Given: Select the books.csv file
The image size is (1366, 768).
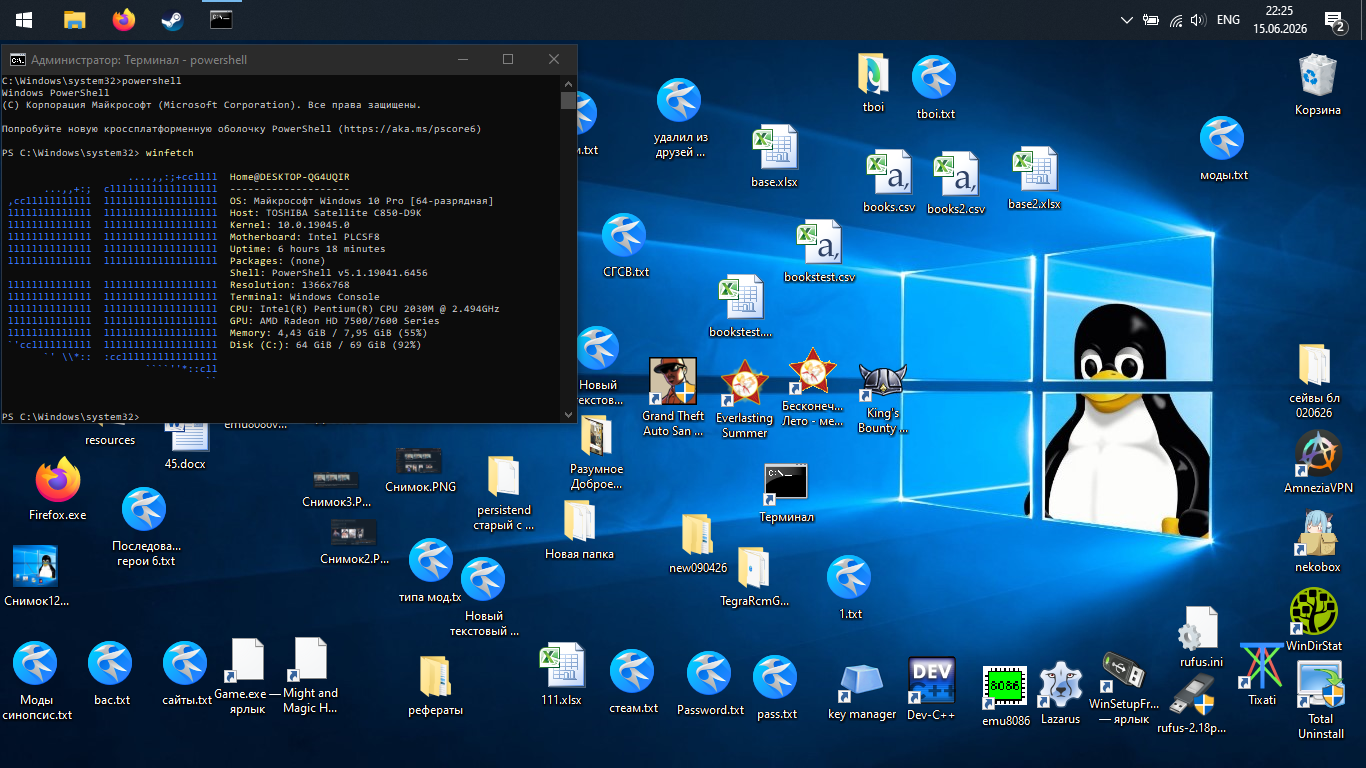Looking at the screenshot, I should coord(889,182).
